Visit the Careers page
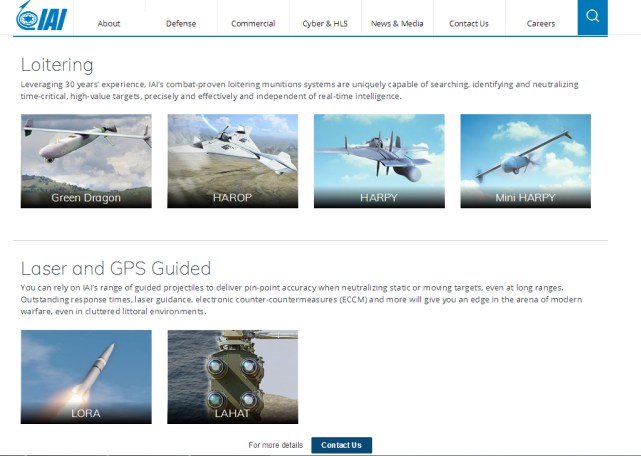 [x=541, y=23]
